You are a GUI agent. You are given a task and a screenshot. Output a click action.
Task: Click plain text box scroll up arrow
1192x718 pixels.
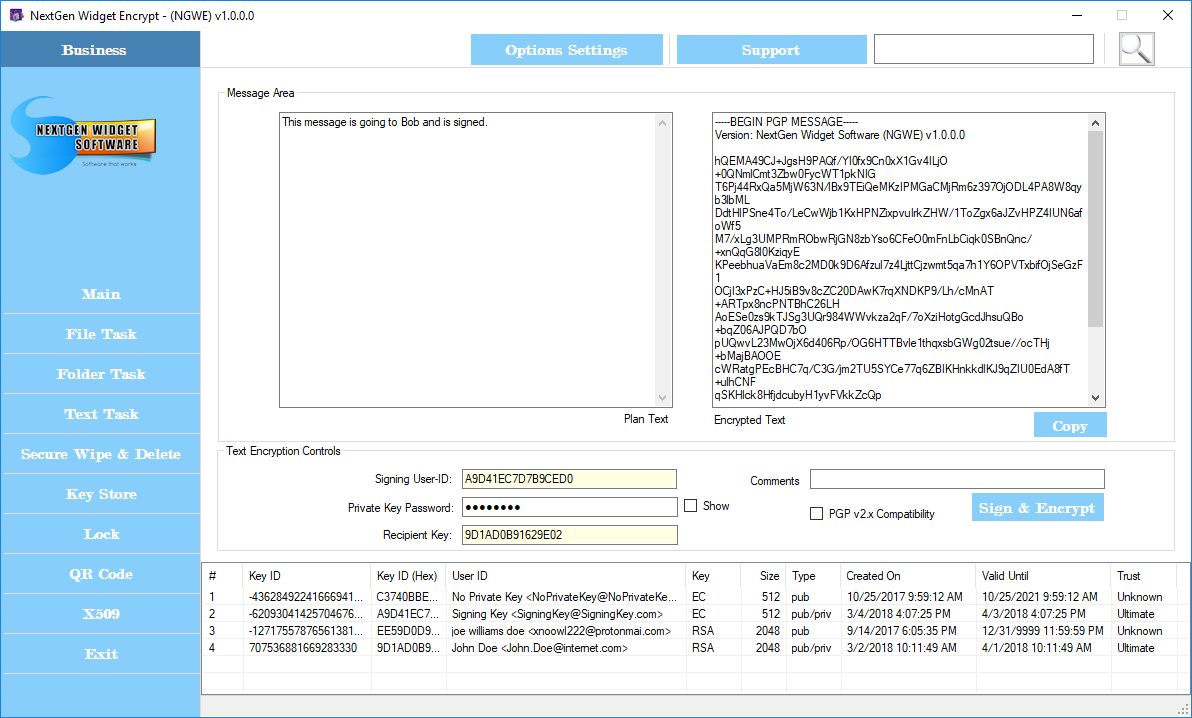click(x=662, y=123)
